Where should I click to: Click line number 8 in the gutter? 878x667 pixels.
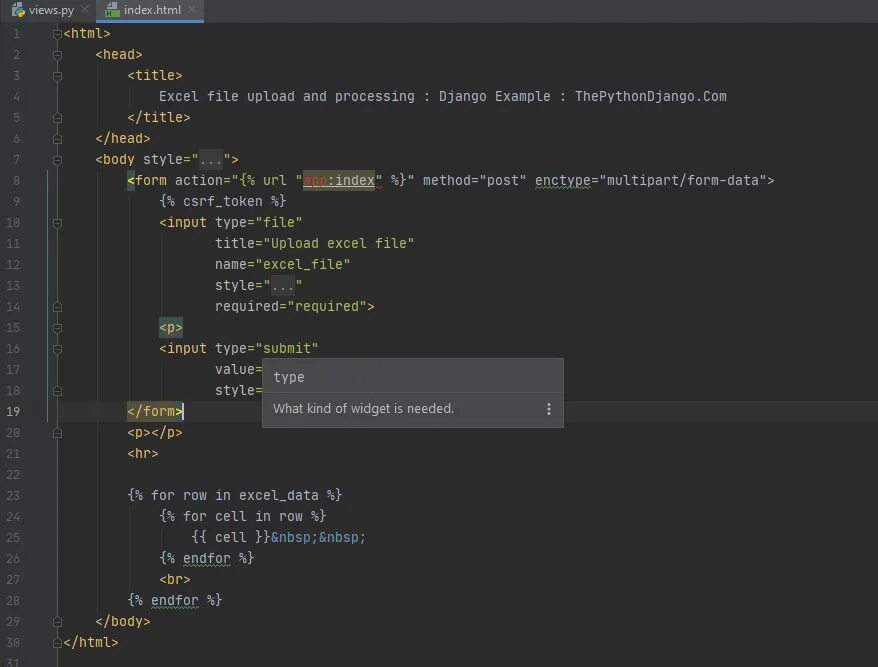[x=16, y=180]
